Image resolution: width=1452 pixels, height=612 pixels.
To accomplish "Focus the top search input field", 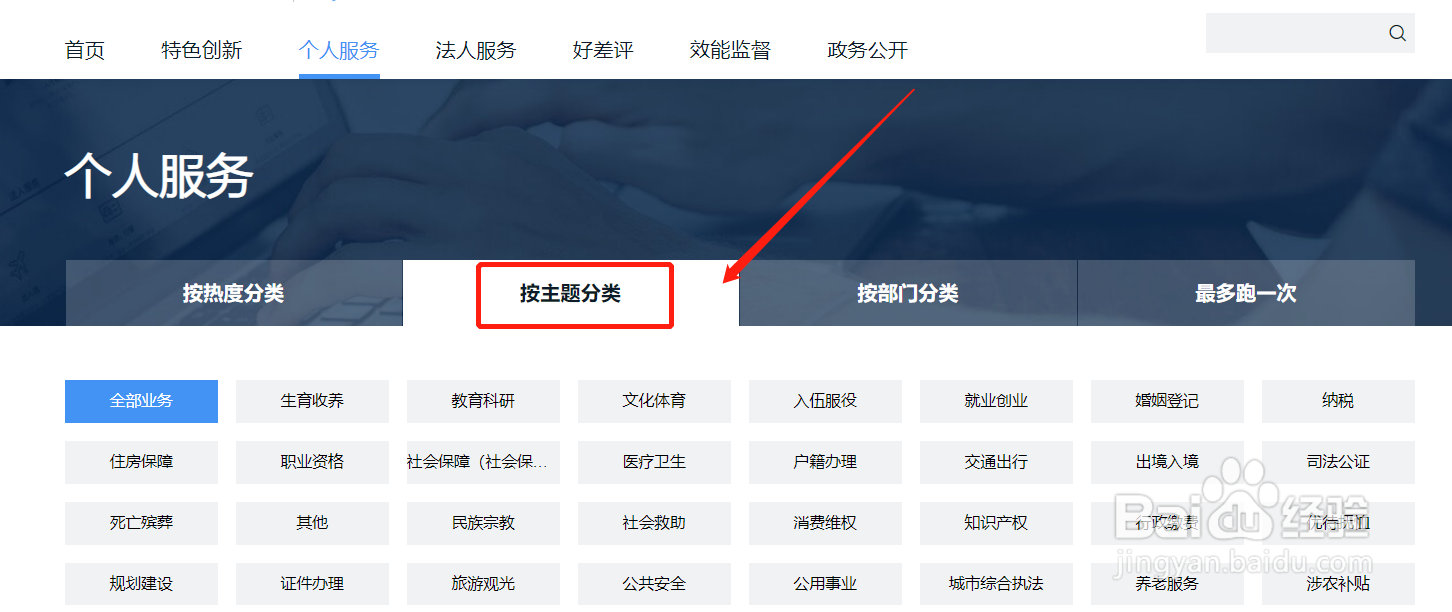I will (1295, 33).
